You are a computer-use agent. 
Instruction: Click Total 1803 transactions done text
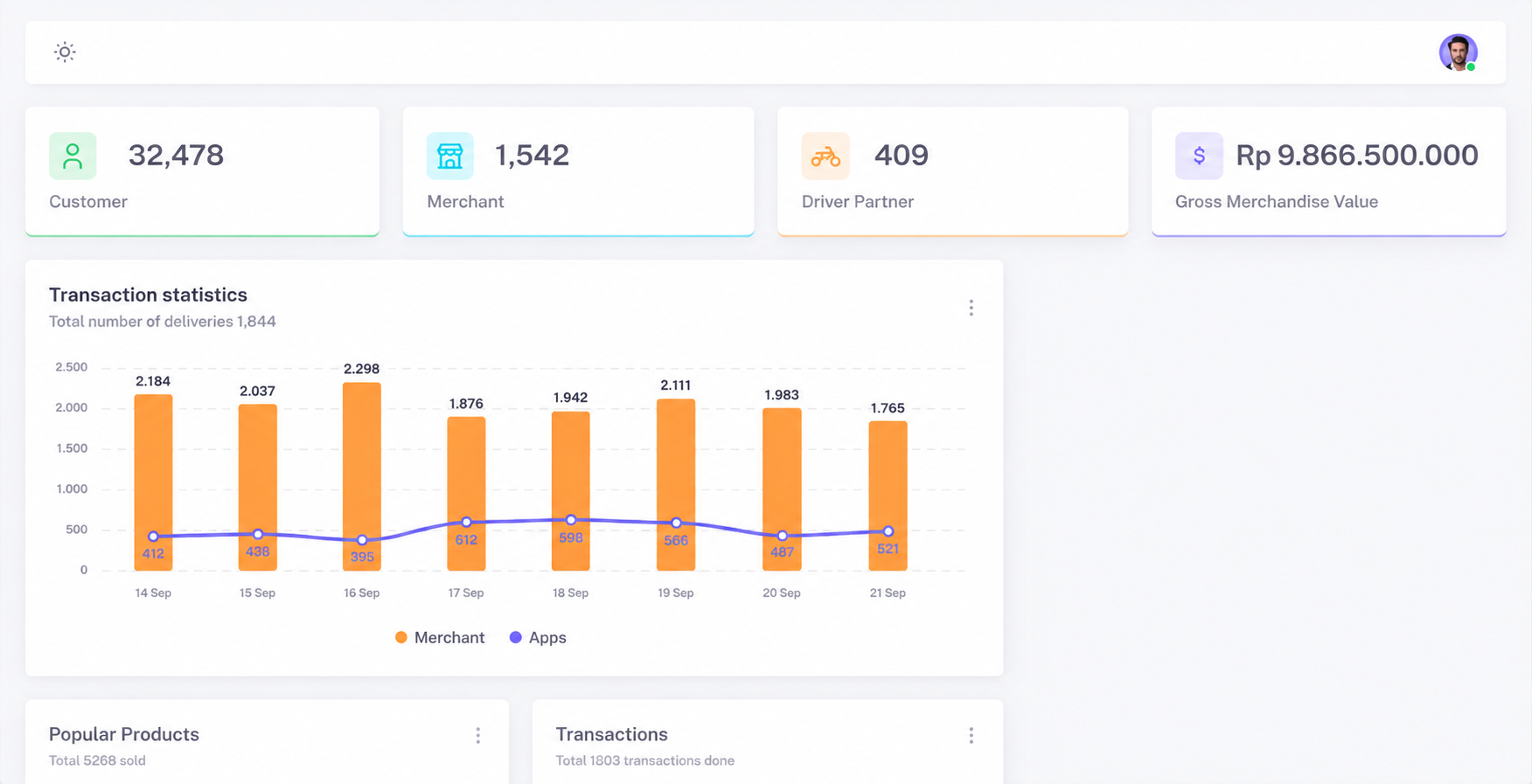click(645, 761)
